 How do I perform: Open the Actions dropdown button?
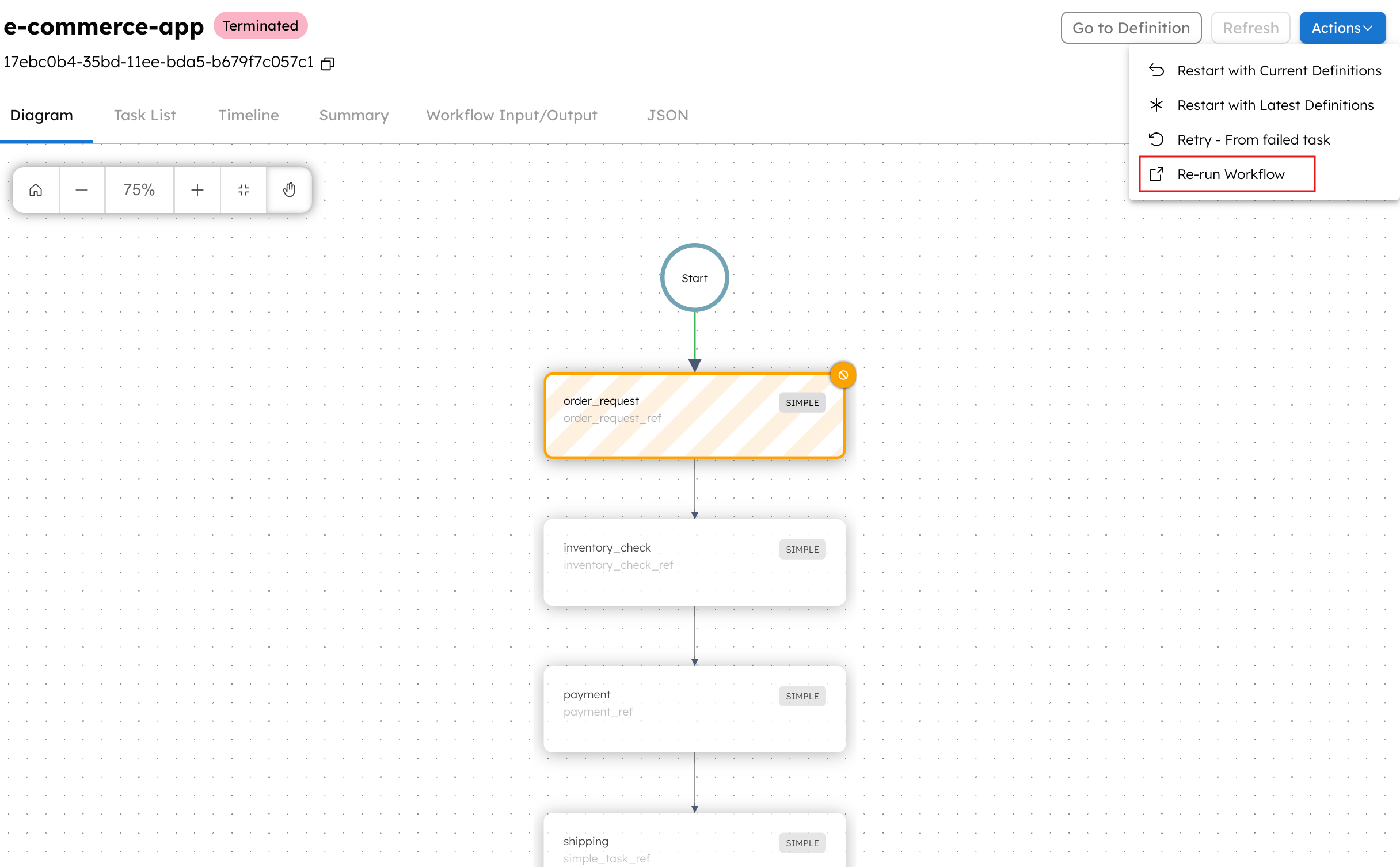1342,28
